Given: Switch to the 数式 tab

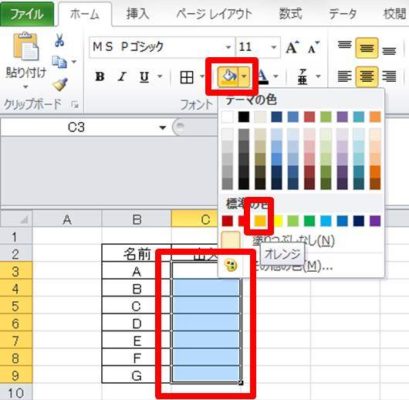Looking at the screenshot, I should 291,14.
